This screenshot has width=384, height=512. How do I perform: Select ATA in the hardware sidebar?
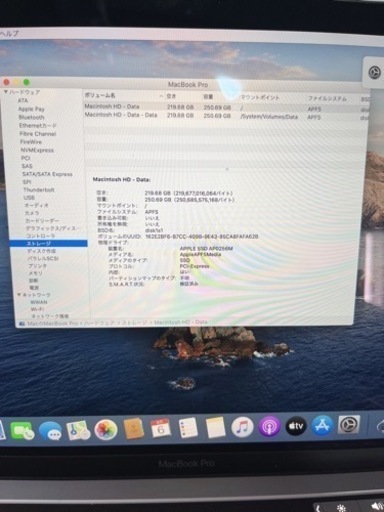coord(23,100)
